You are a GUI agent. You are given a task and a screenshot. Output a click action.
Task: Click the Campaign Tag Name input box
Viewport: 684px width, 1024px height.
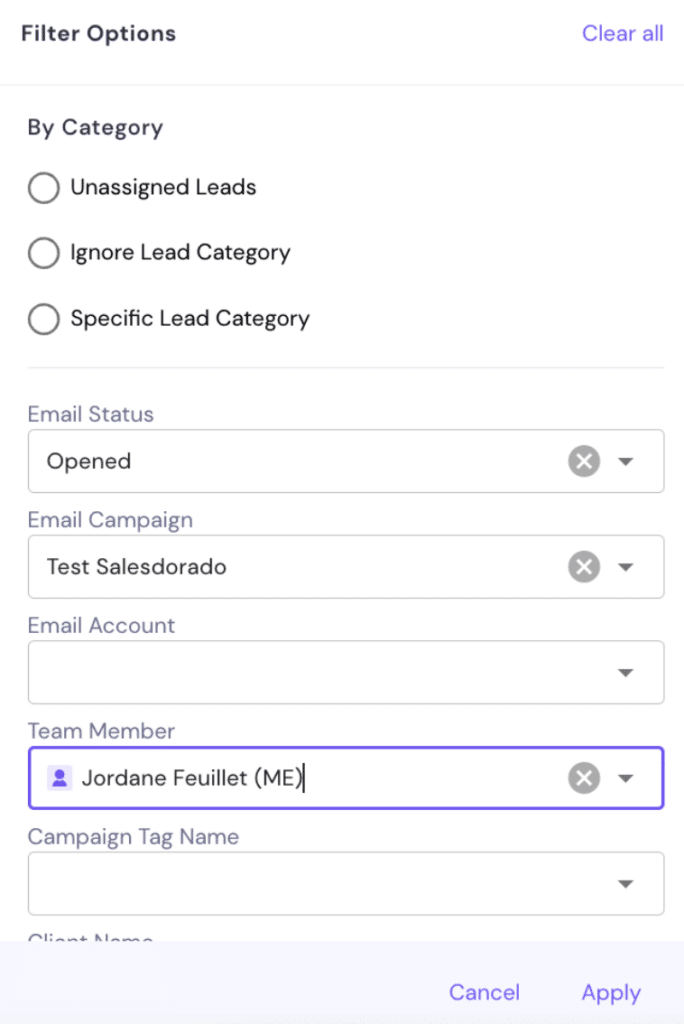300,883
